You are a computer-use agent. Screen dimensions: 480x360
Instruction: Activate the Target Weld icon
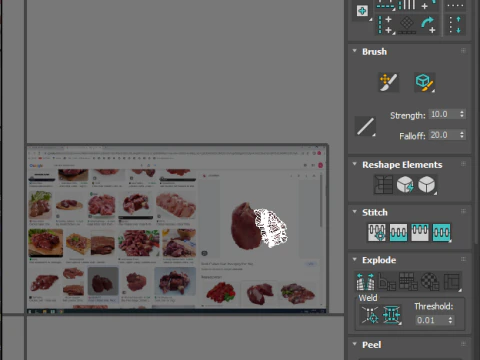[370, 315]
